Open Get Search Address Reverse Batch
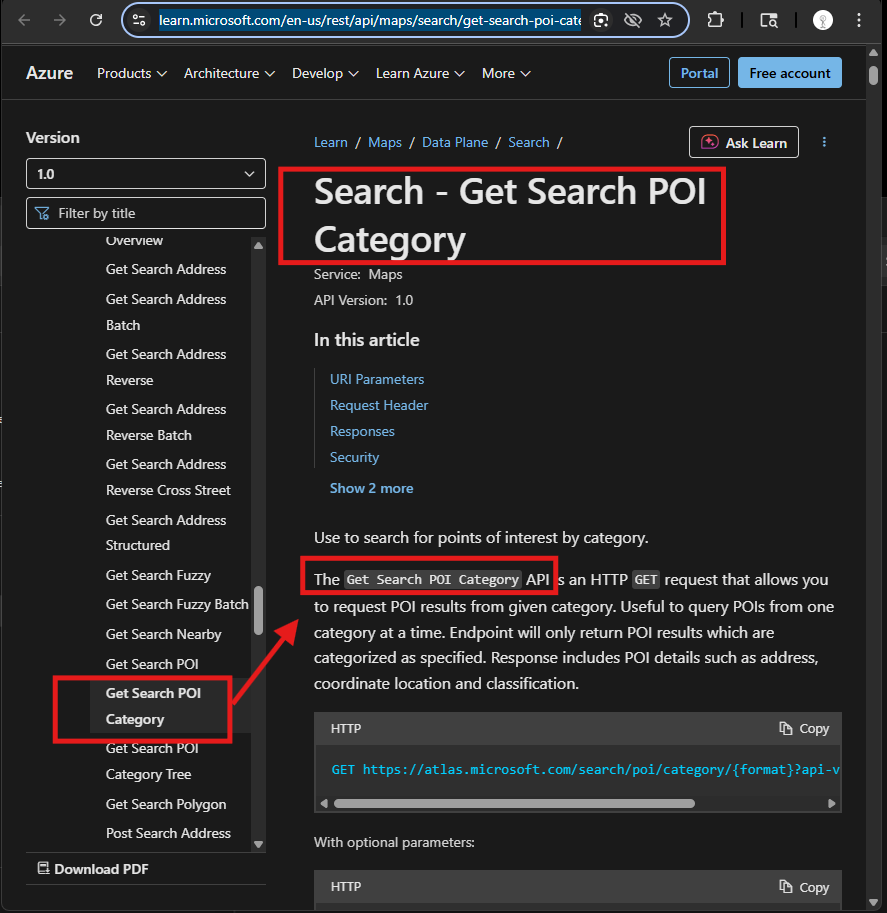This screenshot has width=887, height=913. 166,422
